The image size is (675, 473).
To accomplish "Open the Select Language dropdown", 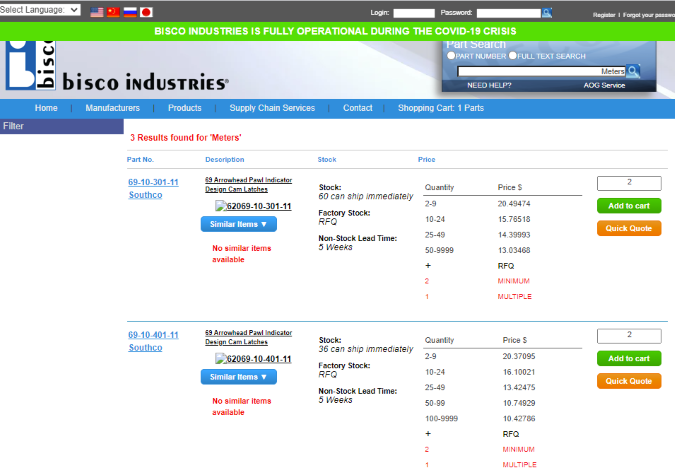I will 41,9.
